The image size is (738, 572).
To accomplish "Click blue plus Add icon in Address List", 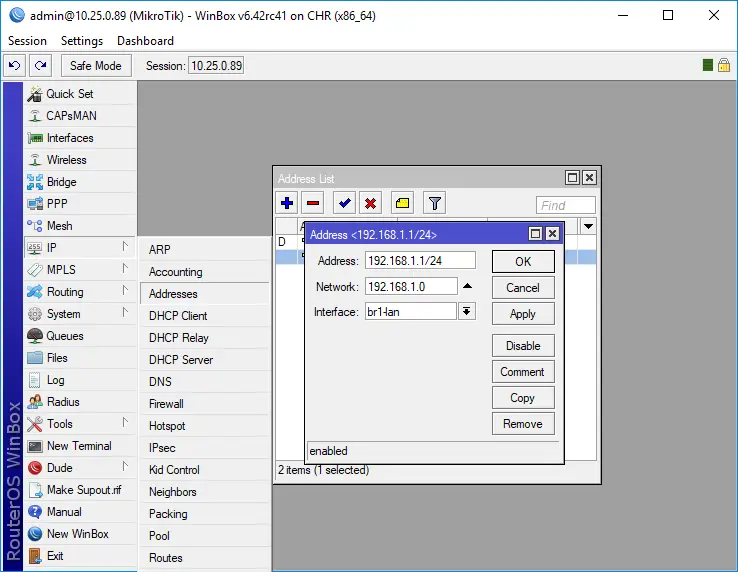I will 287,203.
